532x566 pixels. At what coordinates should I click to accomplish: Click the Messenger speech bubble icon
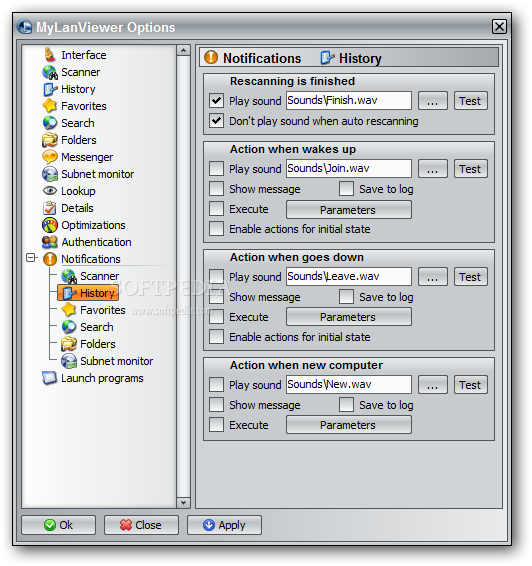[50, 157]
